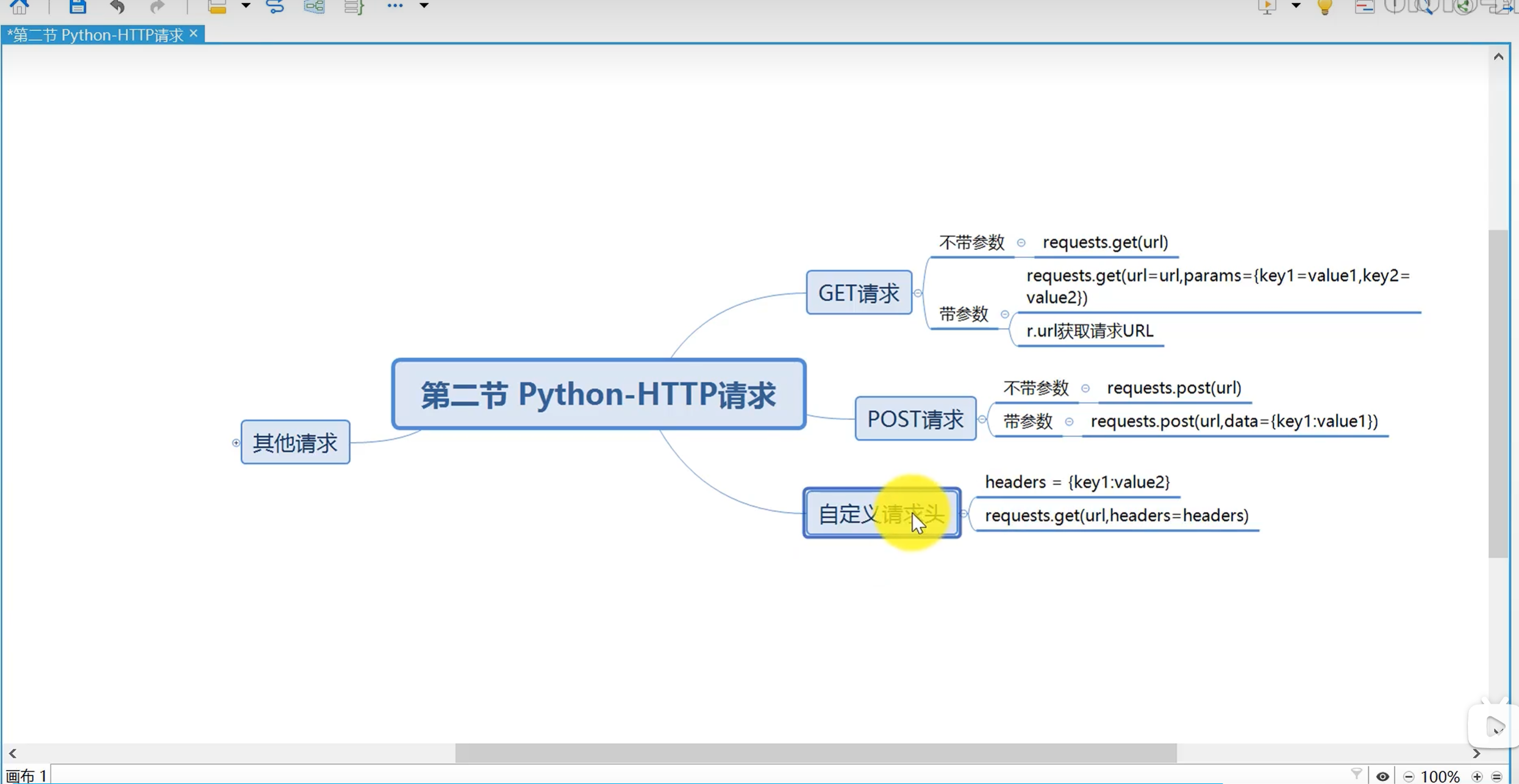Click the zoom out minus button
This screenshot has height=784, width=1519.
pyautogui.click(x=1409, y=776)
